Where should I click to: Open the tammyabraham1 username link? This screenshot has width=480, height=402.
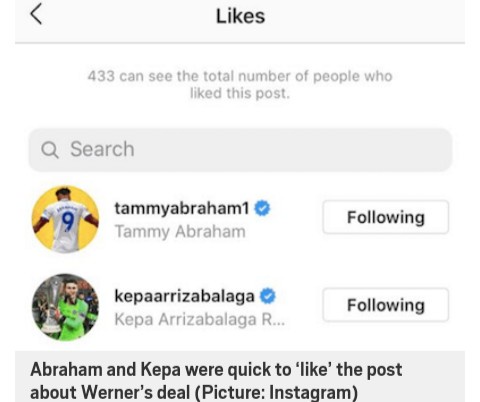[x=182, y=208]
